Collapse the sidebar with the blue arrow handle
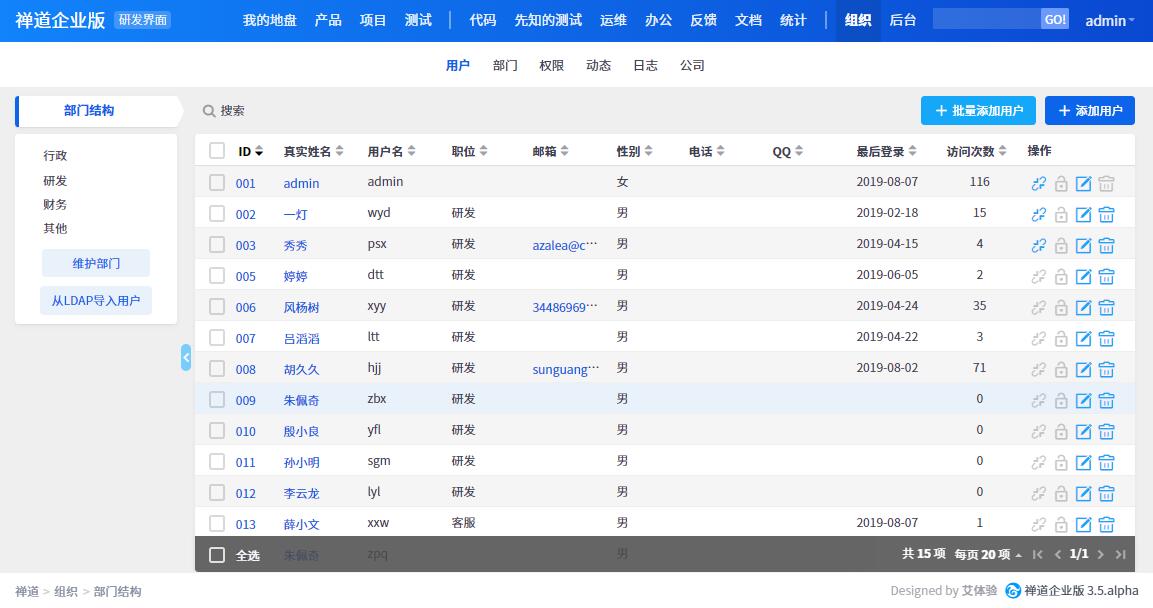Viewport: 1153px width, 608px height. pyautogui.click(x=186, y=357)
